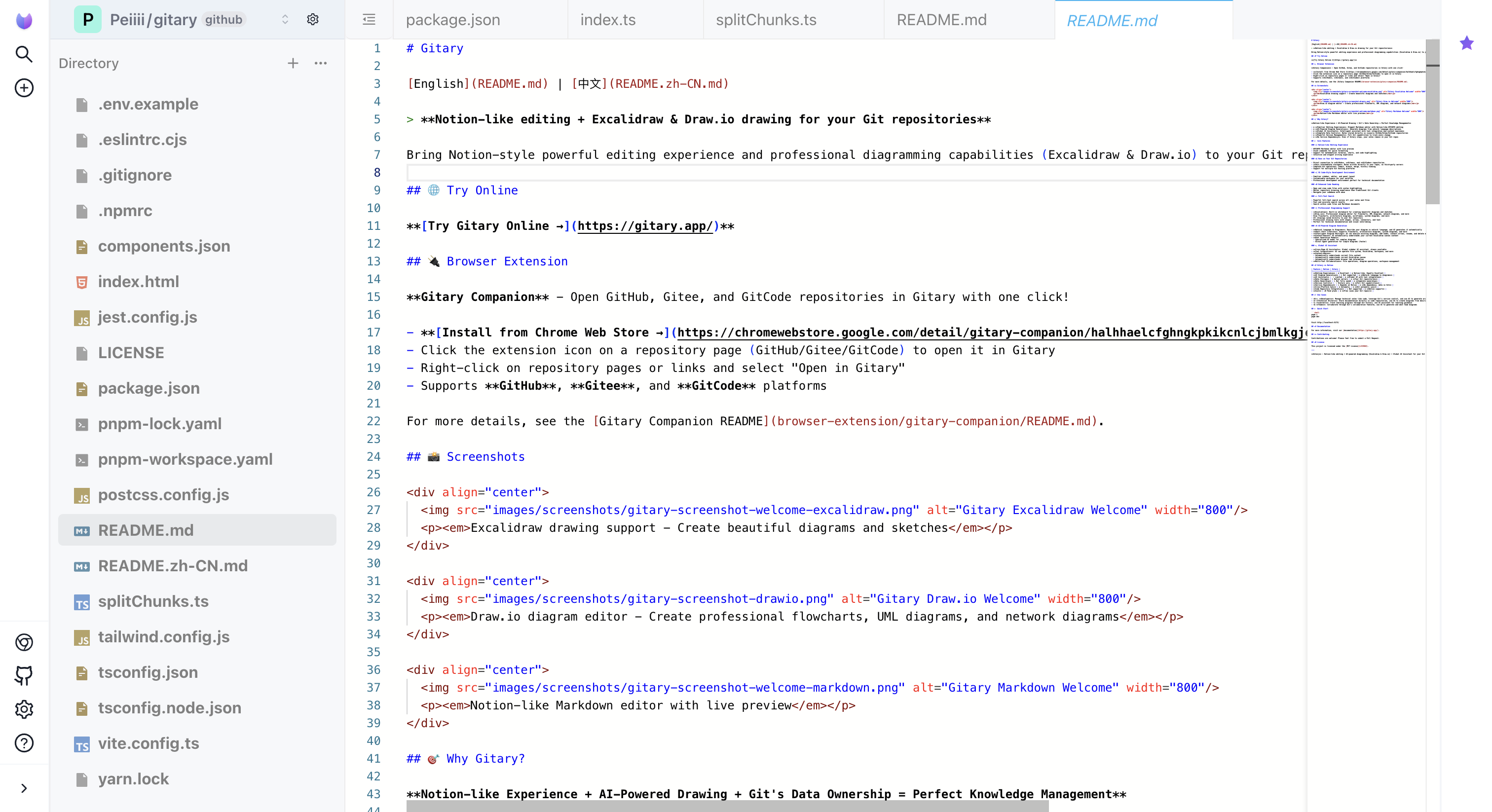Click the README.zh-CN.md link on line 3

[x=668, y=84]
